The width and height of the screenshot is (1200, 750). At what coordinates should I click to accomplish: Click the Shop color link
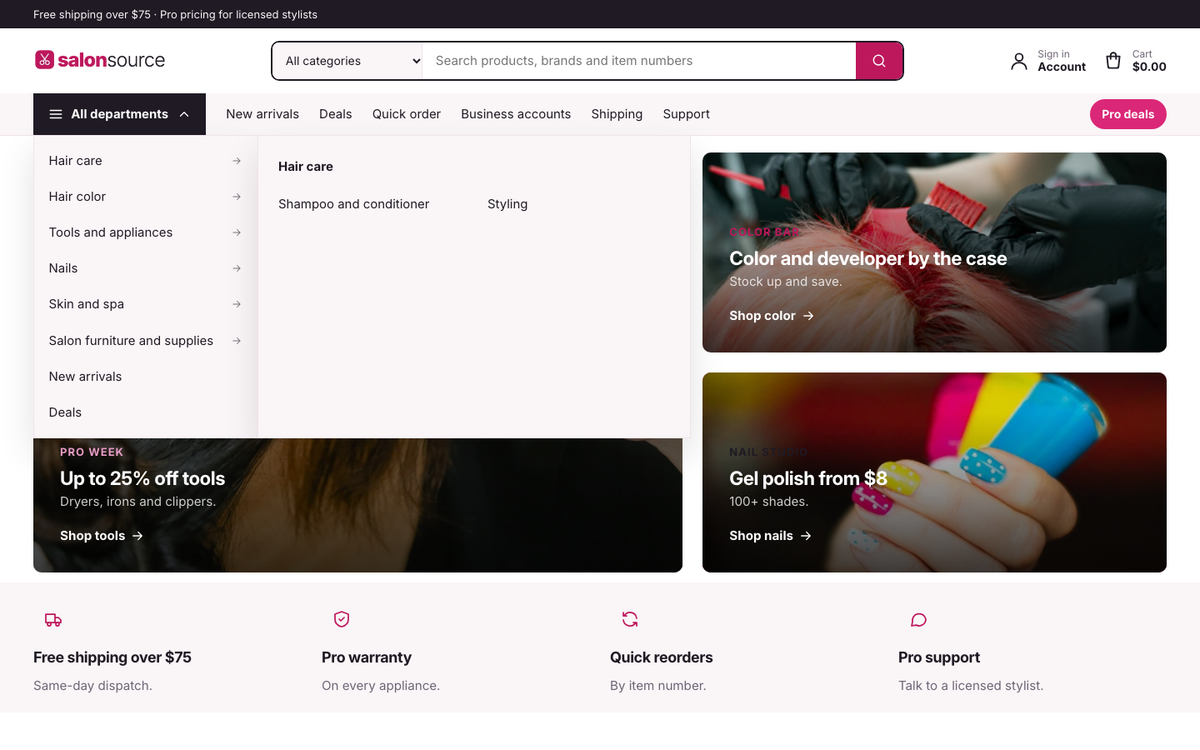(x=771, y=316)
